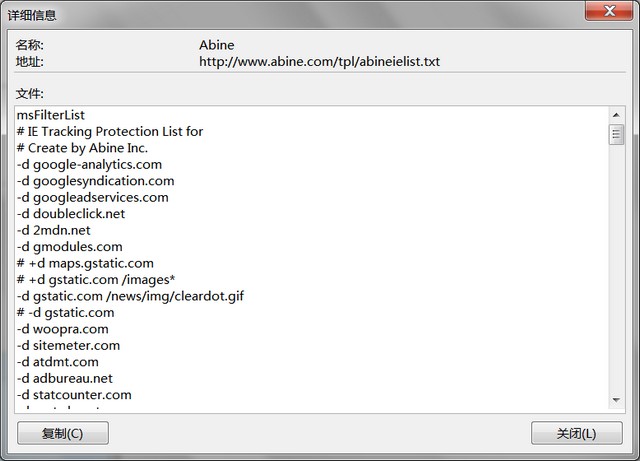Select the '-d woopra.com' entry
The height and width of the screenshot is (461, 640).
(x=62, y=329)
